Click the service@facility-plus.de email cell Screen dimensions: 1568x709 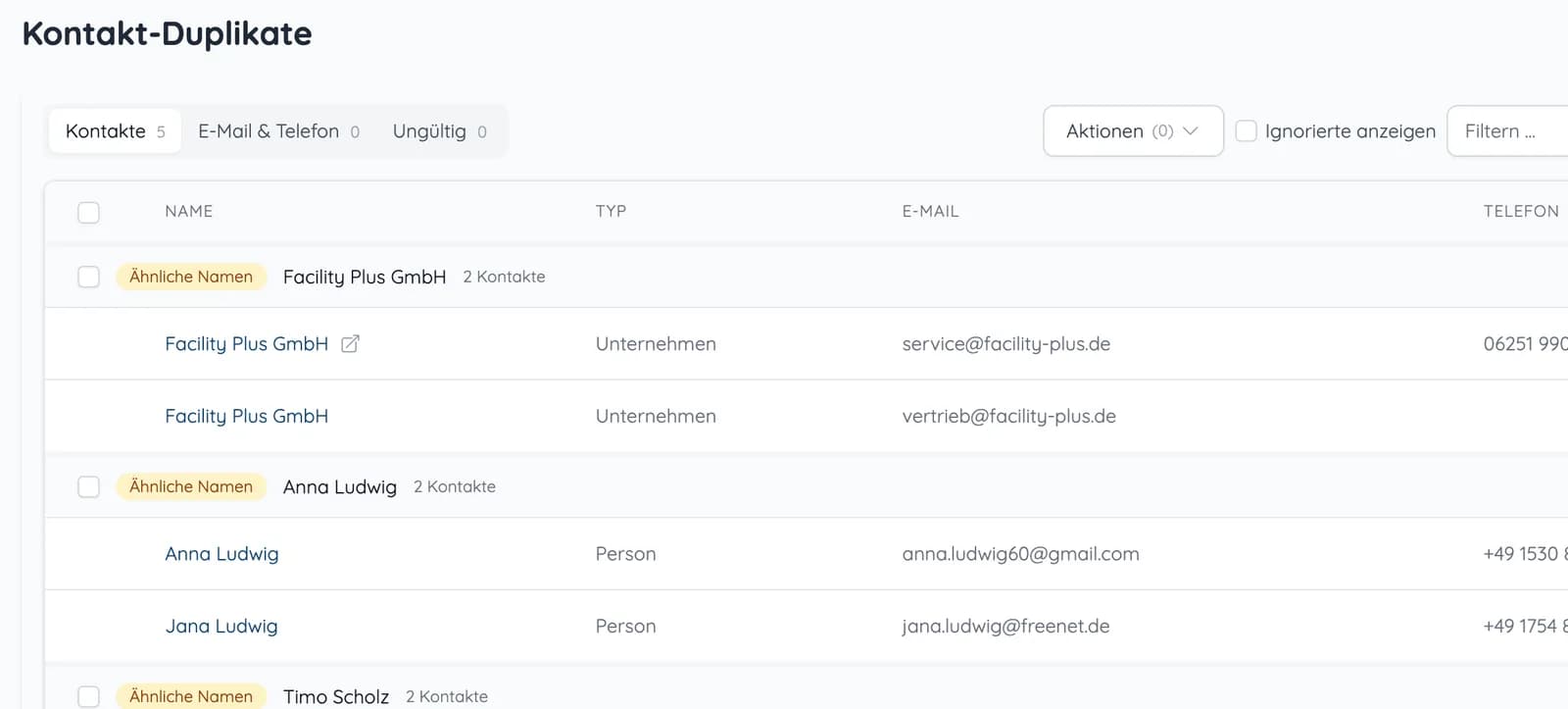[1006, 344]
